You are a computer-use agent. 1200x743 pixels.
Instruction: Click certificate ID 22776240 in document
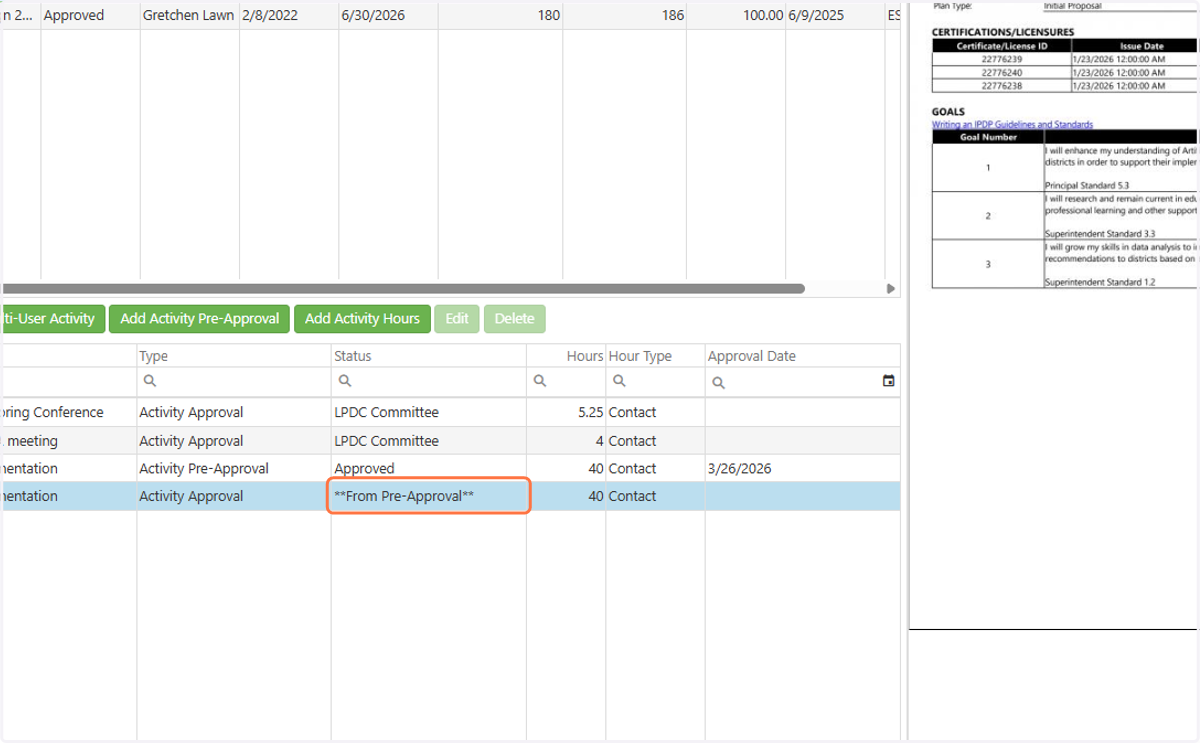(x=1001, y=73)
